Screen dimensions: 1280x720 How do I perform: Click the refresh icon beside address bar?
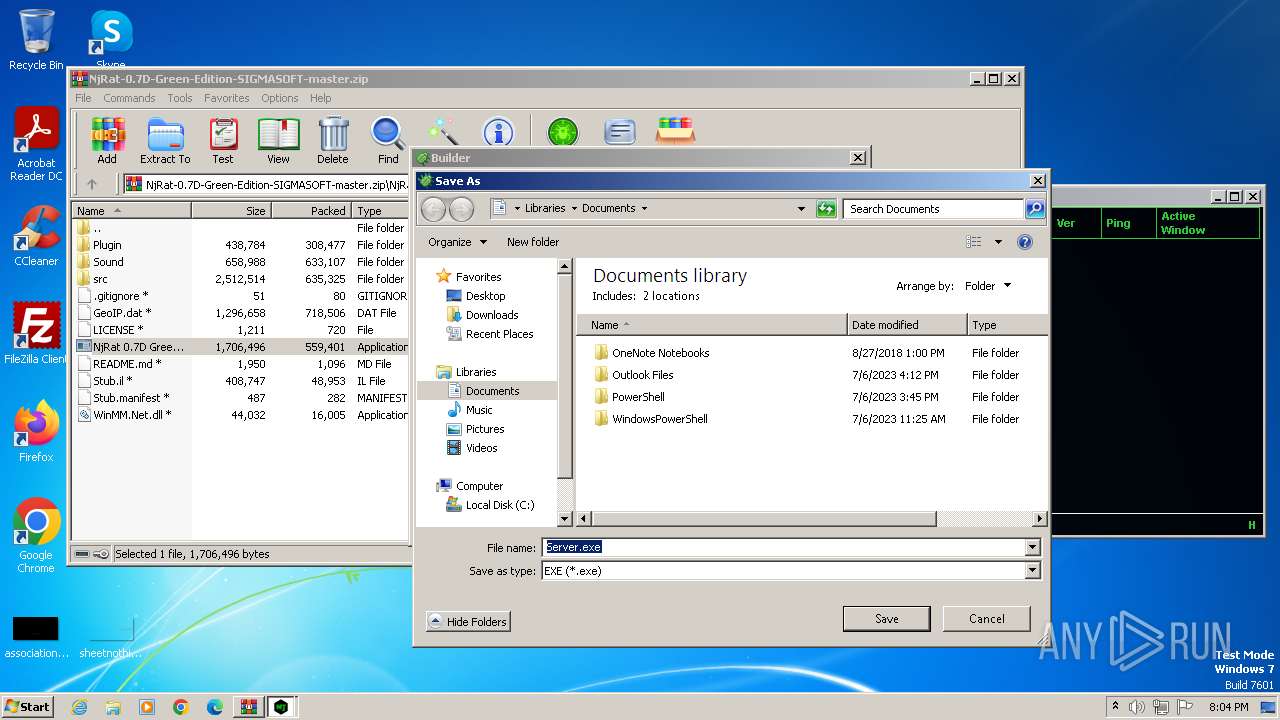click(826, 209)
